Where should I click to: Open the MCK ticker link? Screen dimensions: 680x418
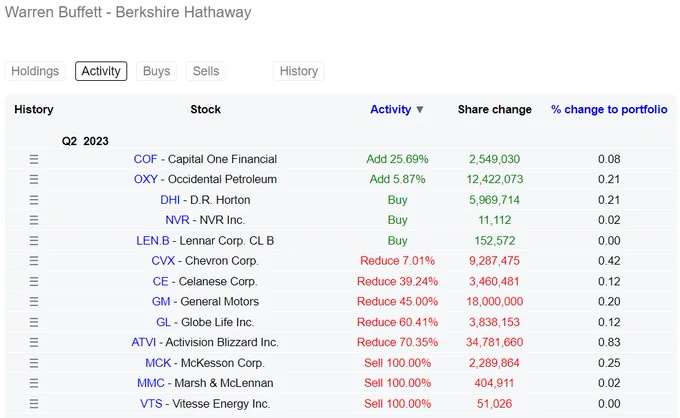pos(158,363)
